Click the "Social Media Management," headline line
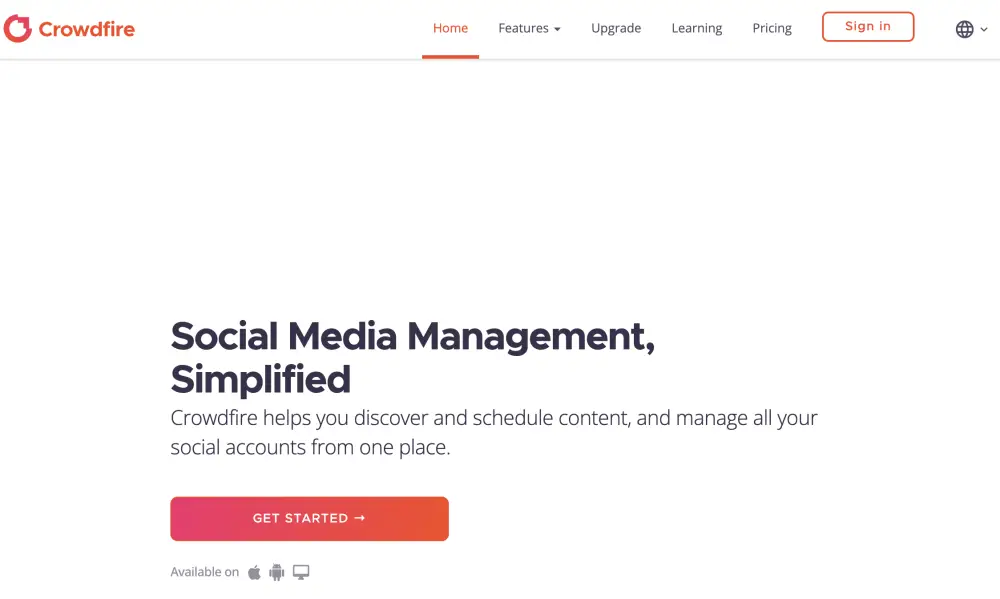 (x=413, y=336)
